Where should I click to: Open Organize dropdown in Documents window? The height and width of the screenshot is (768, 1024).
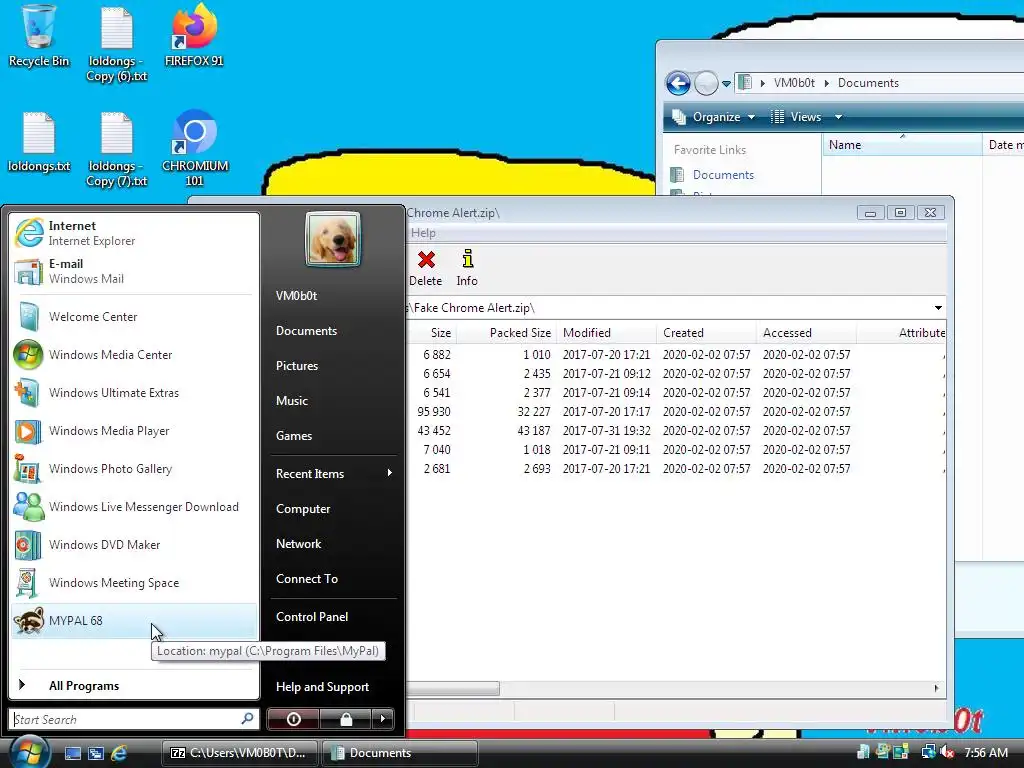coord(713,117)
